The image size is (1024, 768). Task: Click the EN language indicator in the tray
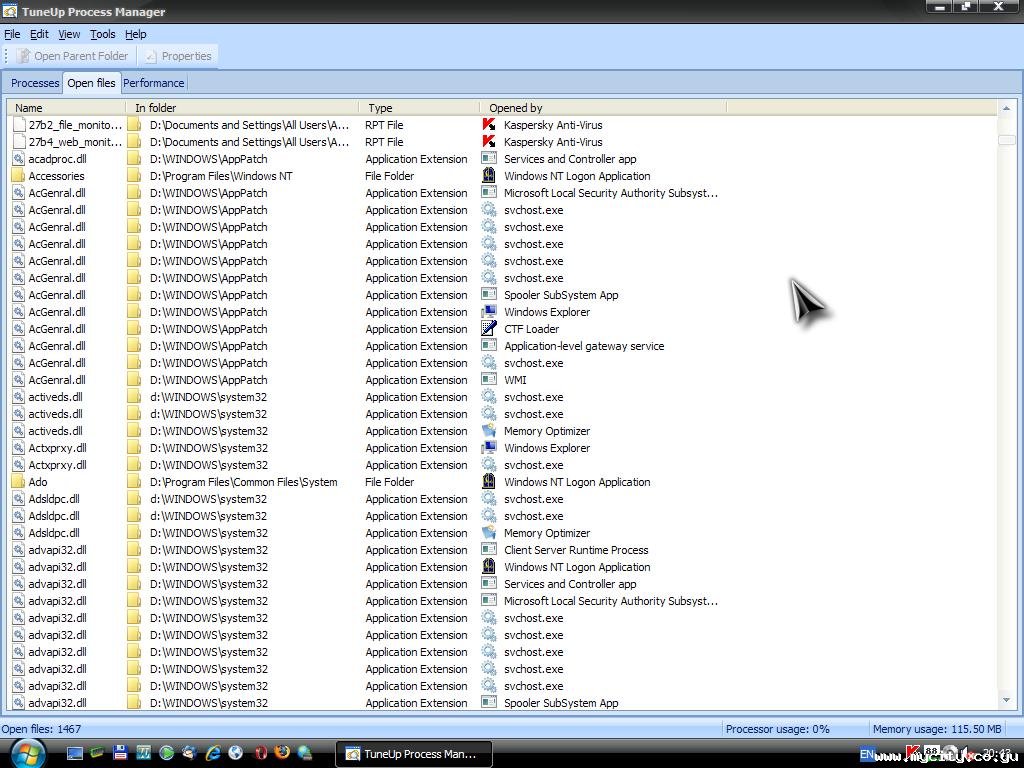tap(867, 754)
